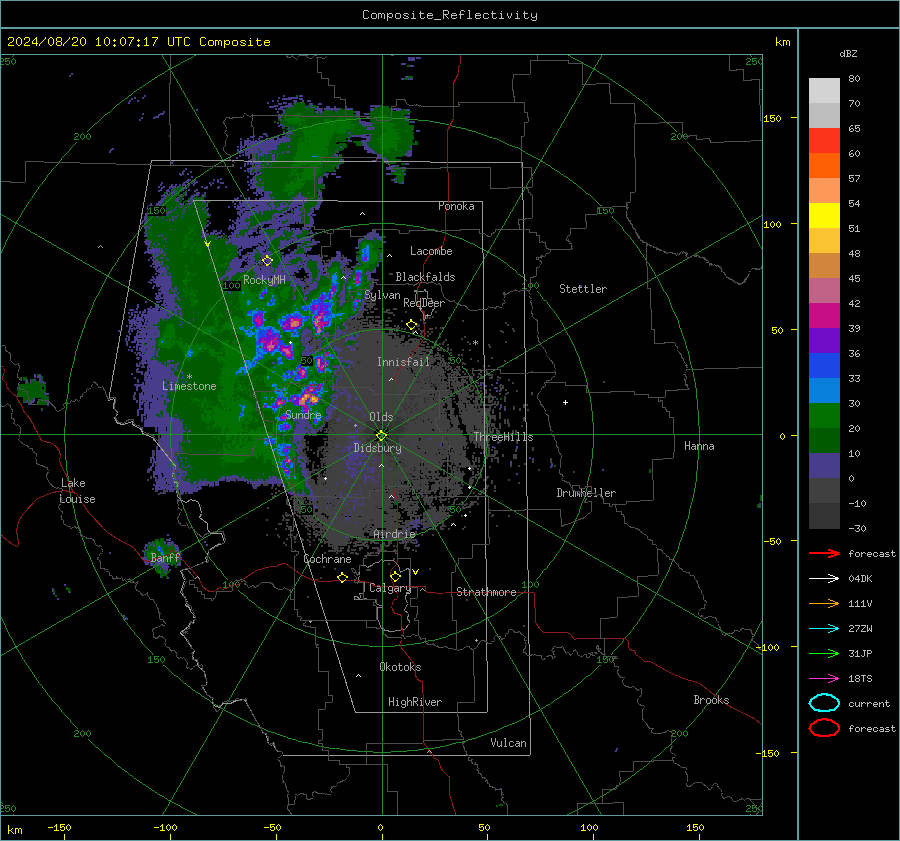Click the Brooks label
Image resolution: width=900 pixels, height=841 pixels.
711,700
